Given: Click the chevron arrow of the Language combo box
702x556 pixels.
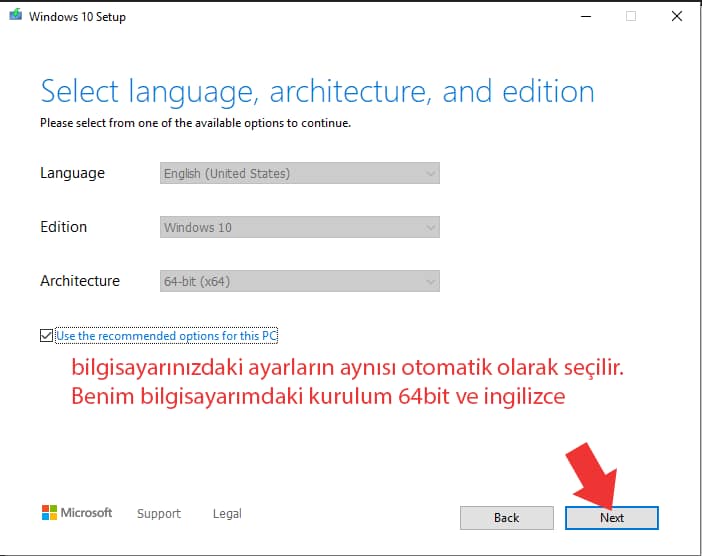Looking at the screenshot, I should pos(430,174).
